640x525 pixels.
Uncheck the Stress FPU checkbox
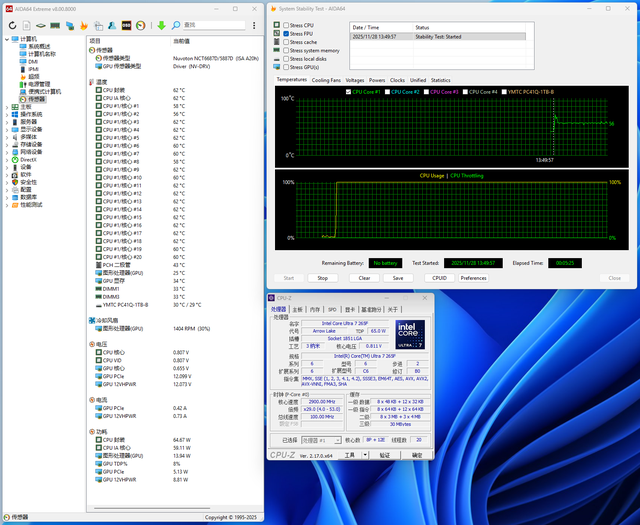coord(285,33)
